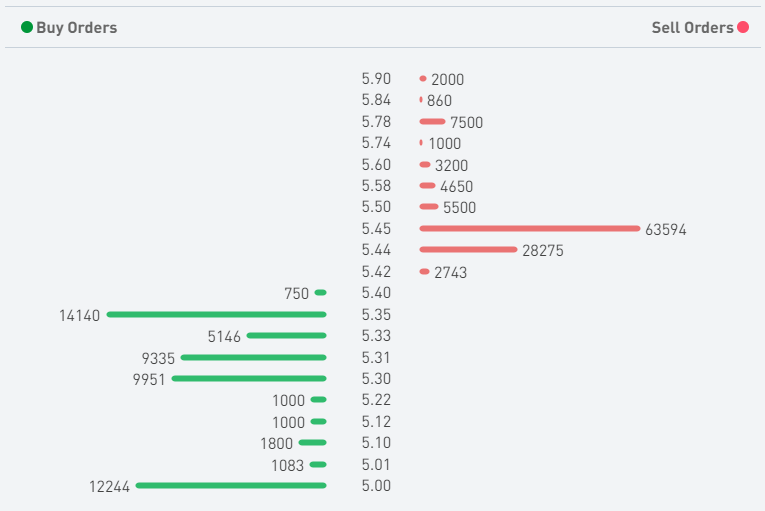Click the 9951 buy bar at 5.30
Image resolution: width=765 pixels, height=511 pixels.
(250, 379)
